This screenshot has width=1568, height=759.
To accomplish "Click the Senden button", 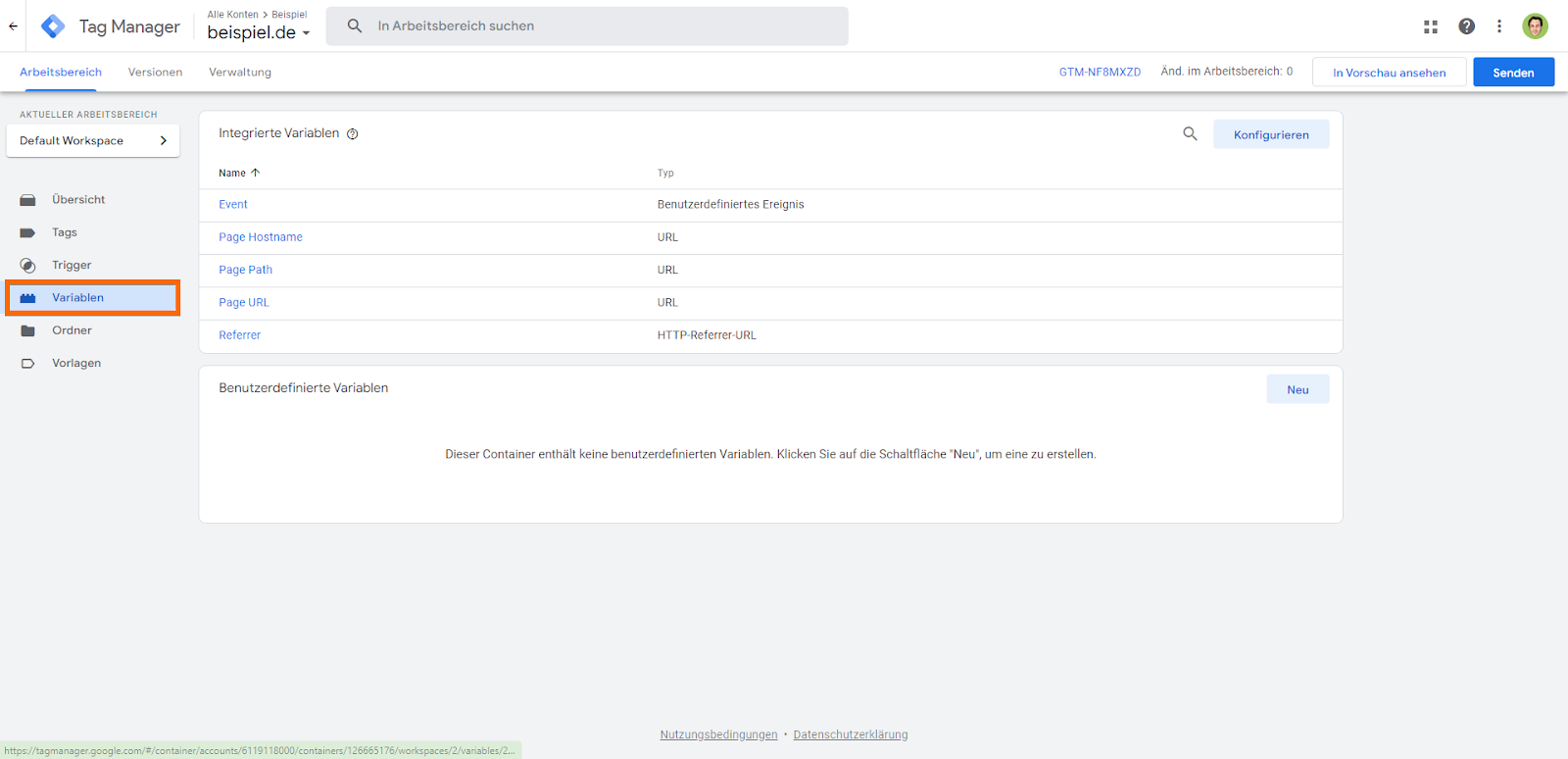I will (1513, 73).
